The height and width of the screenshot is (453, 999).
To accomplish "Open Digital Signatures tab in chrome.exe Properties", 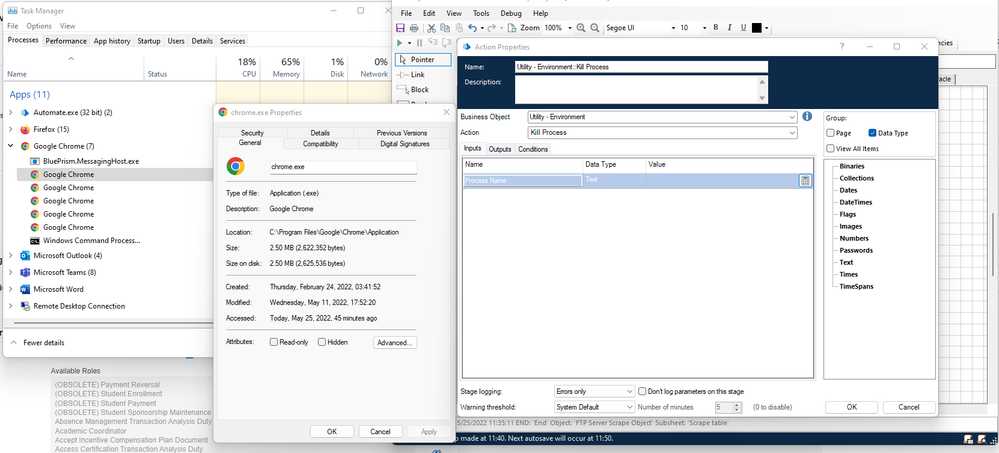I will pyautogui.click(x=405, y=144).
